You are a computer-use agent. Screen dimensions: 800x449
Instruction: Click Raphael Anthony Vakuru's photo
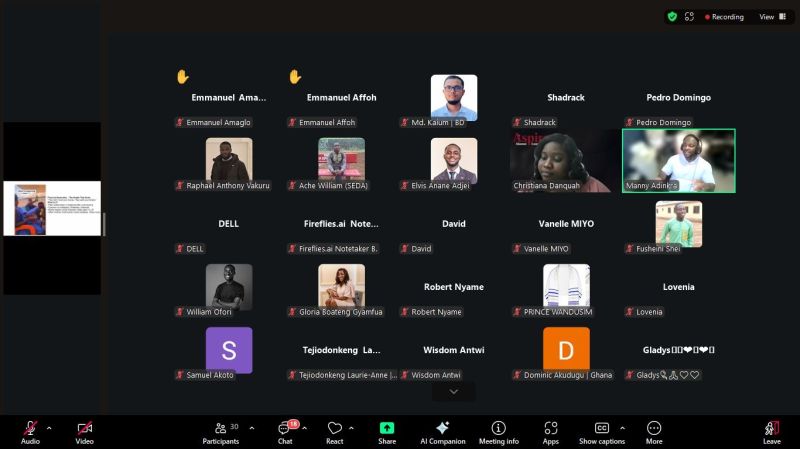(229, 159)
